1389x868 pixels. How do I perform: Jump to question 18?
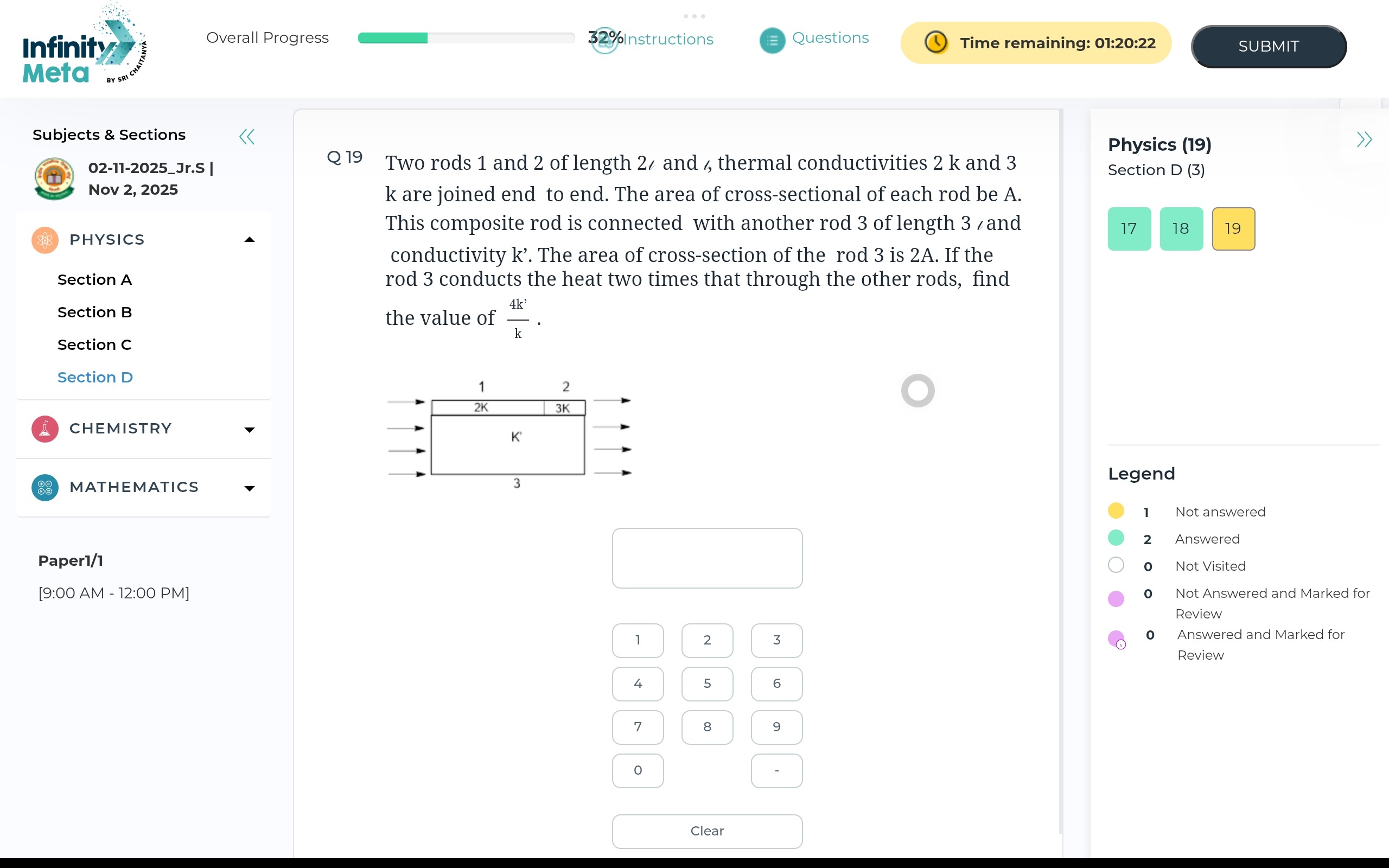tap(1181, 229)
